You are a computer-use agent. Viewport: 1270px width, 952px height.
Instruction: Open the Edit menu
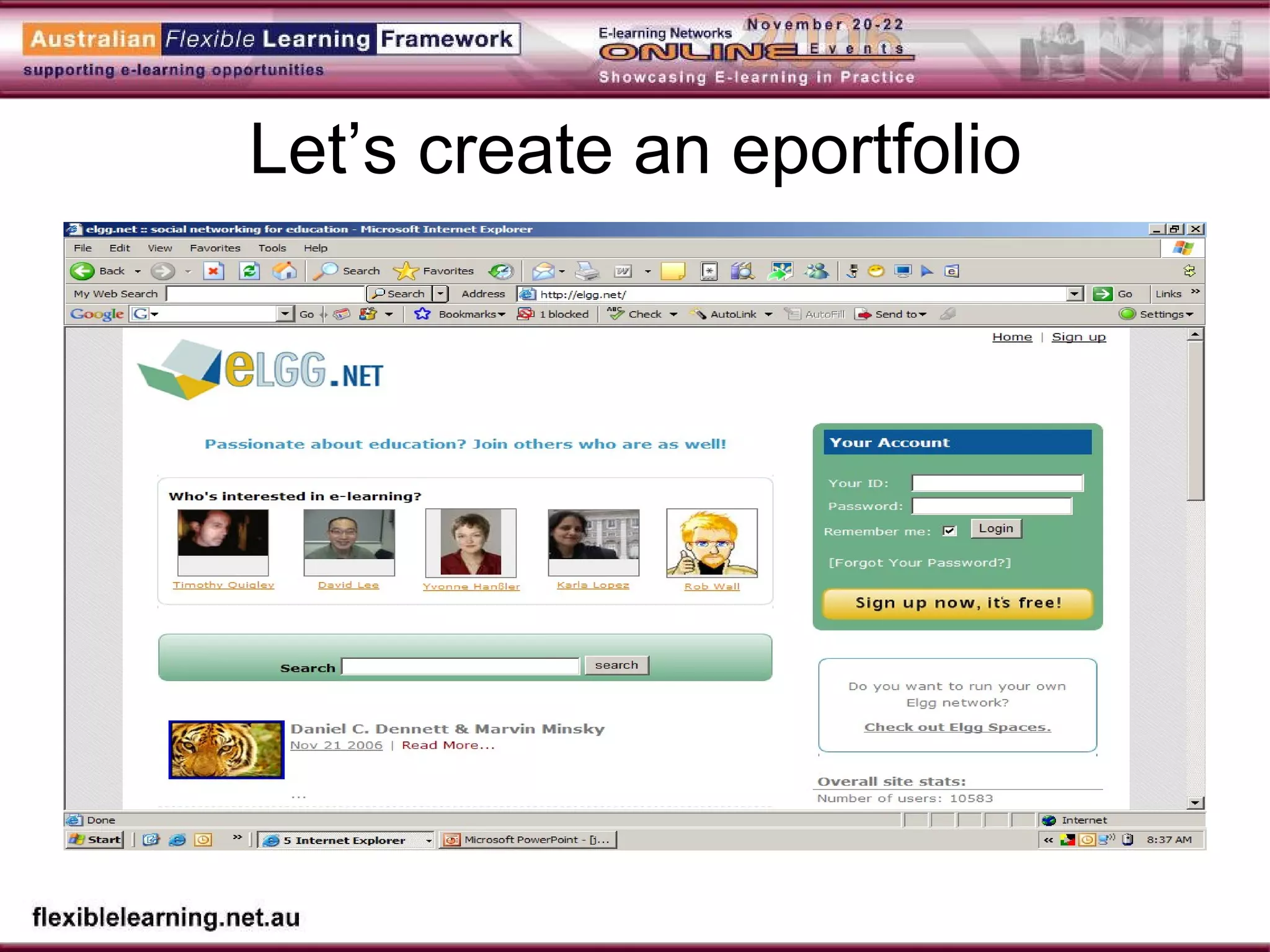pyautogui.click(x=120, y=248)
